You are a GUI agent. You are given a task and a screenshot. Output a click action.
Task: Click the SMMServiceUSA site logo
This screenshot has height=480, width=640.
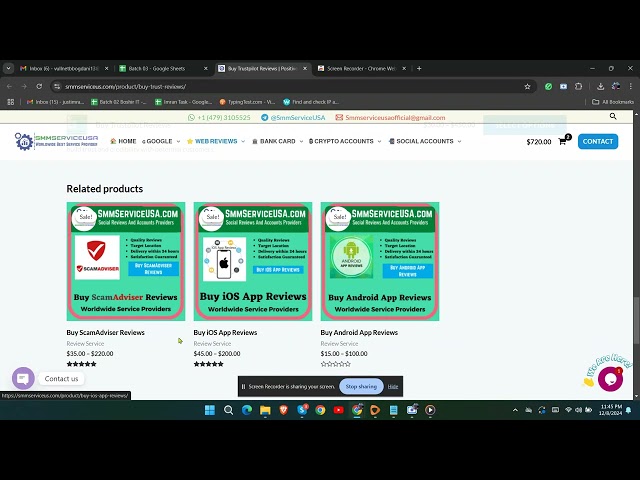pos(56,141)
